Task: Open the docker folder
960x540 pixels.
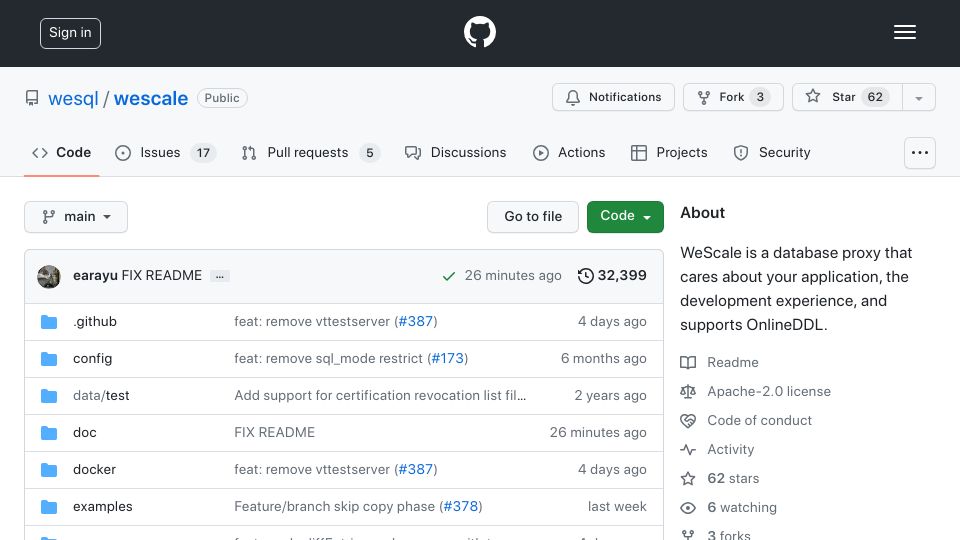Action: tap(94, 470)
